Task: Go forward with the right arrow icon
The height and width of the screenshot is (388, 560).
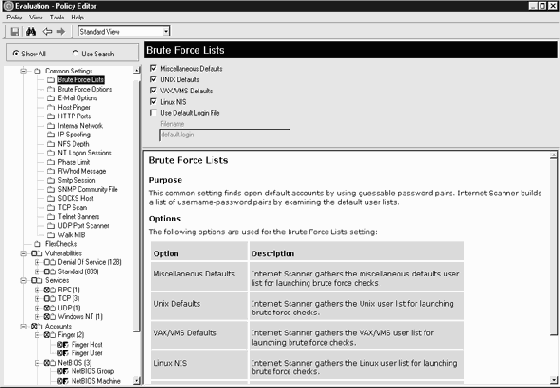Action: coord(61,32)
